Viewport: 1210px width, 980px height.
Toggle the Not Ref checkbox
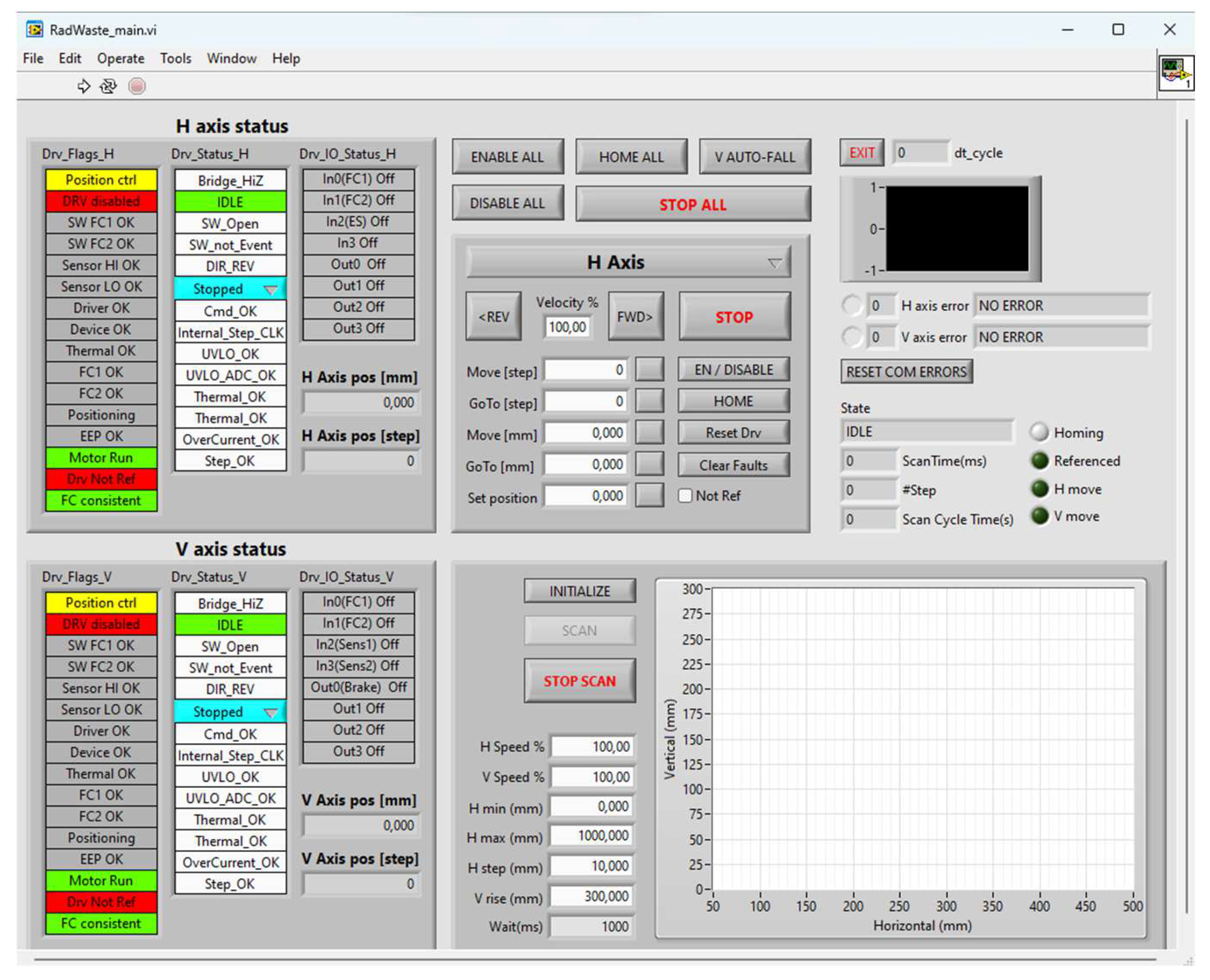pyautogui.click(x=685, y=495)
